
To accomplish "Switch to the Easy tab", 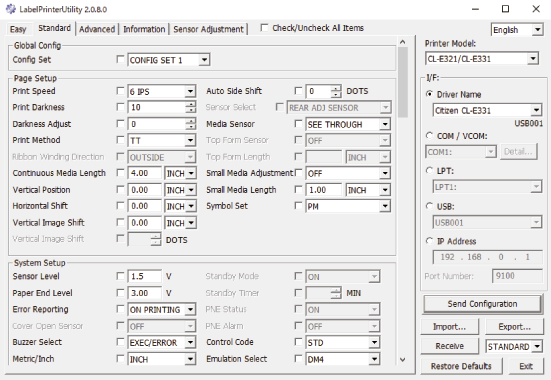I will coord(18,29).
